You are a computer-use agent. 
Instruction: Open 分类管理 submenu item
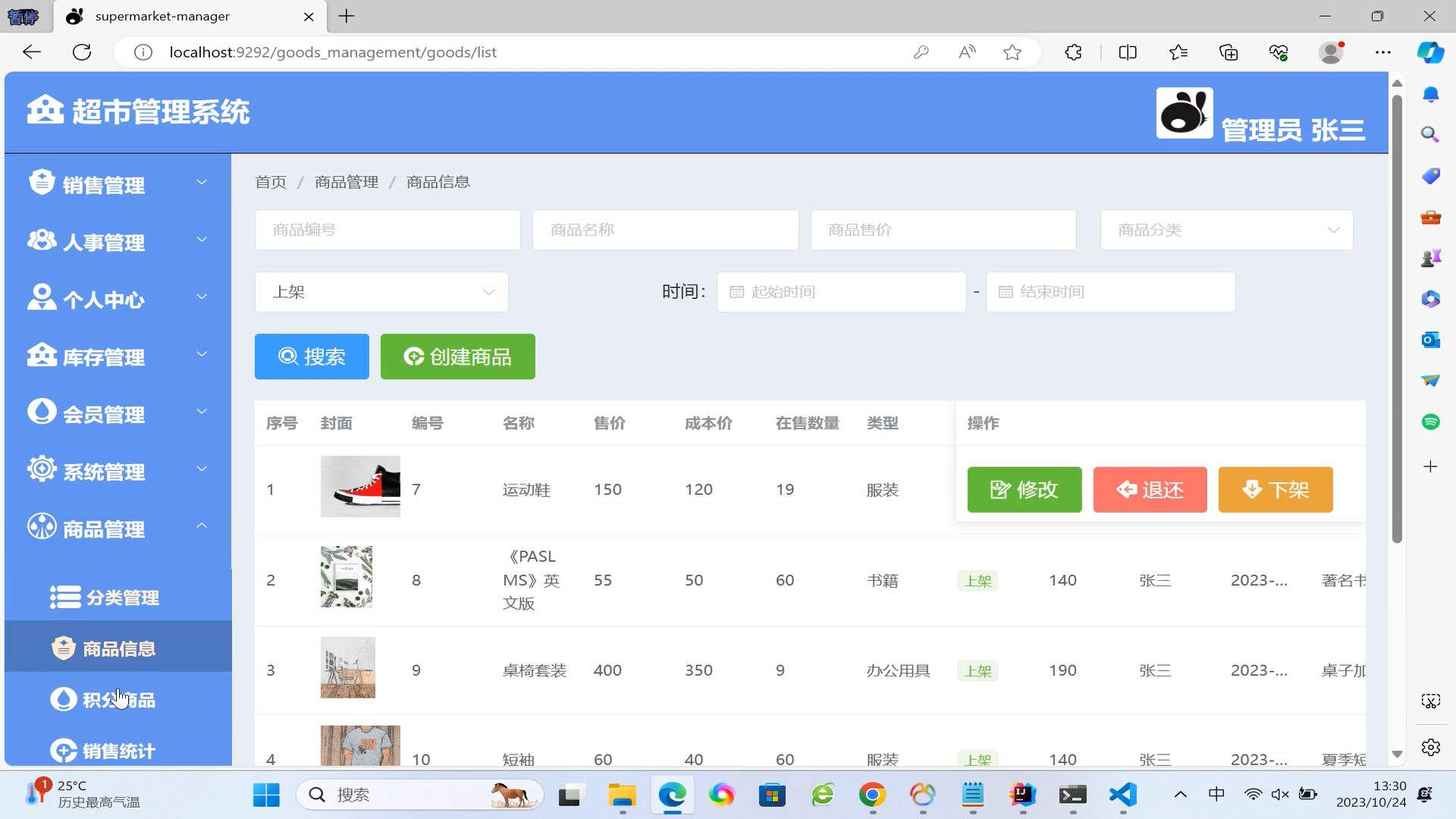[121, 598]
